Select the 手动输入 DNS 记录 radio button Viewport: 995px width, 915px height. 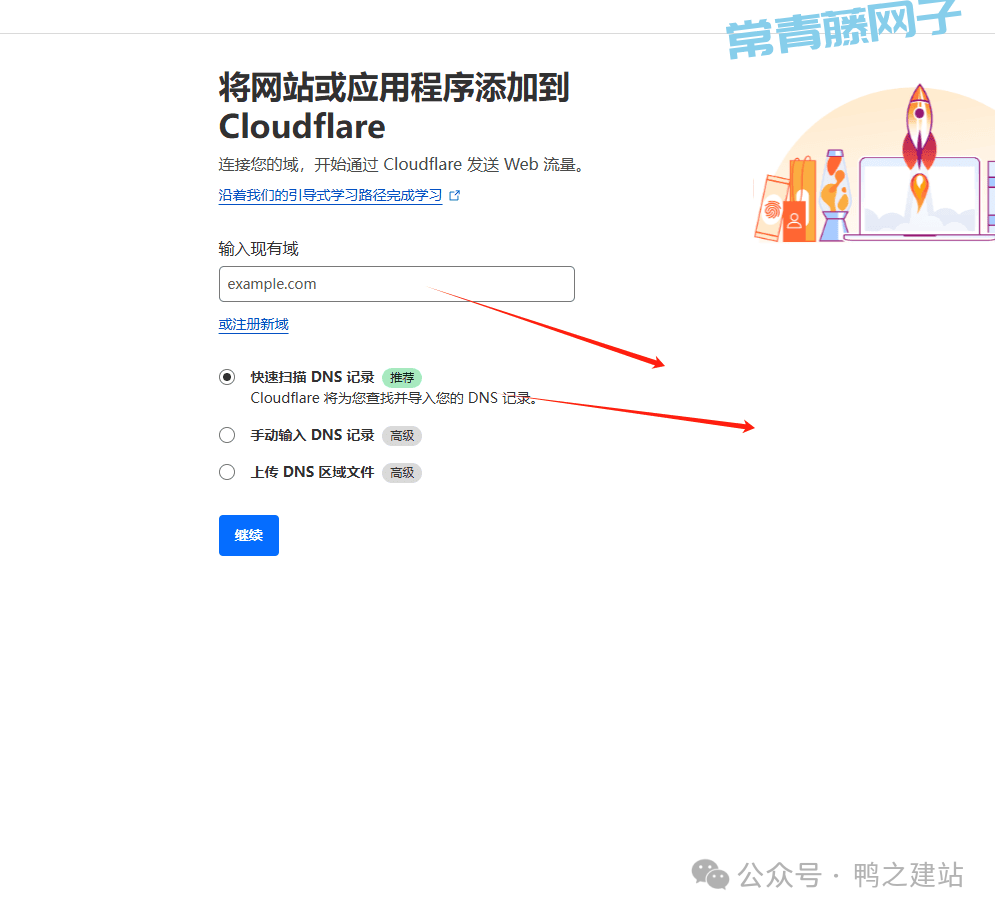227,435
